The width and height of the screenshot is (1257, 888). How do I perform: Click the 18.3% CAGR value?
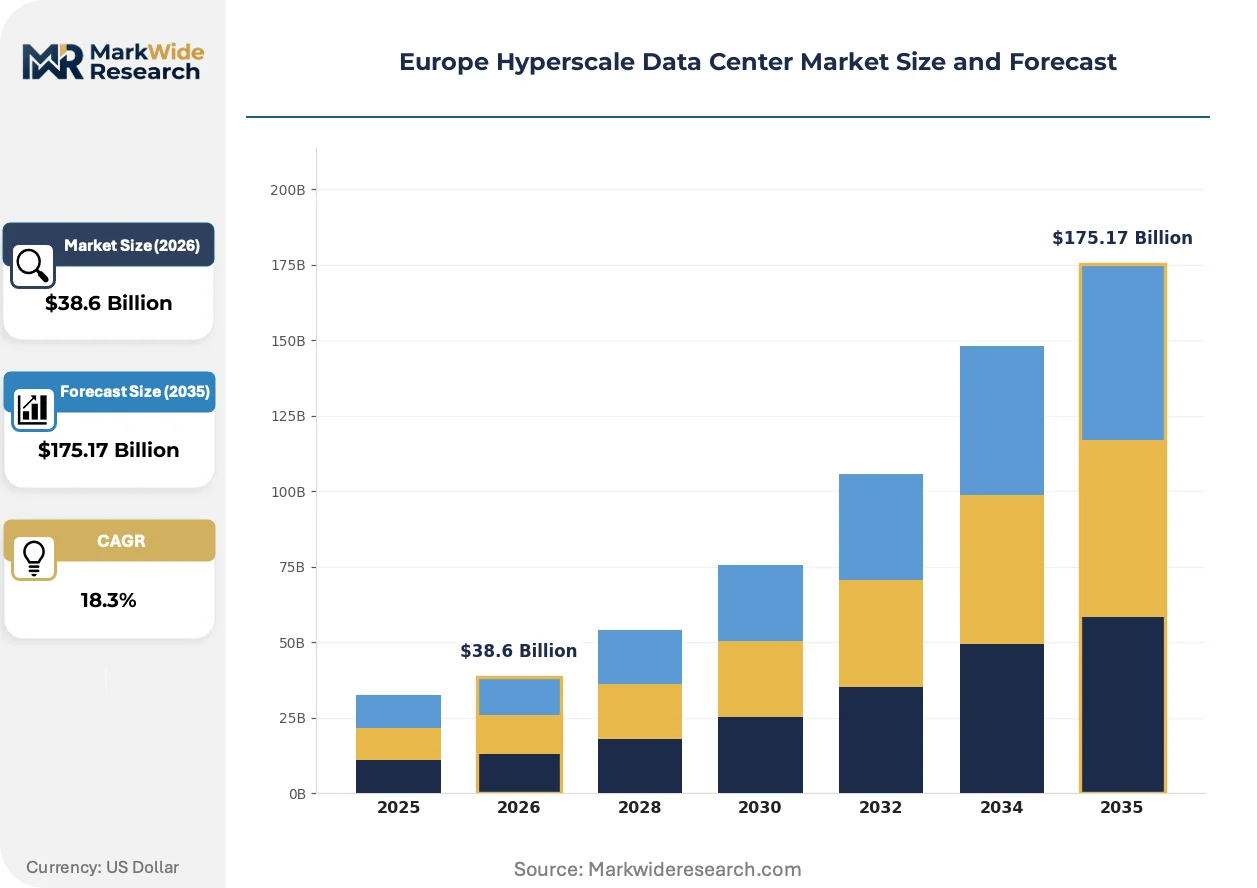click(x=109, y=600)
